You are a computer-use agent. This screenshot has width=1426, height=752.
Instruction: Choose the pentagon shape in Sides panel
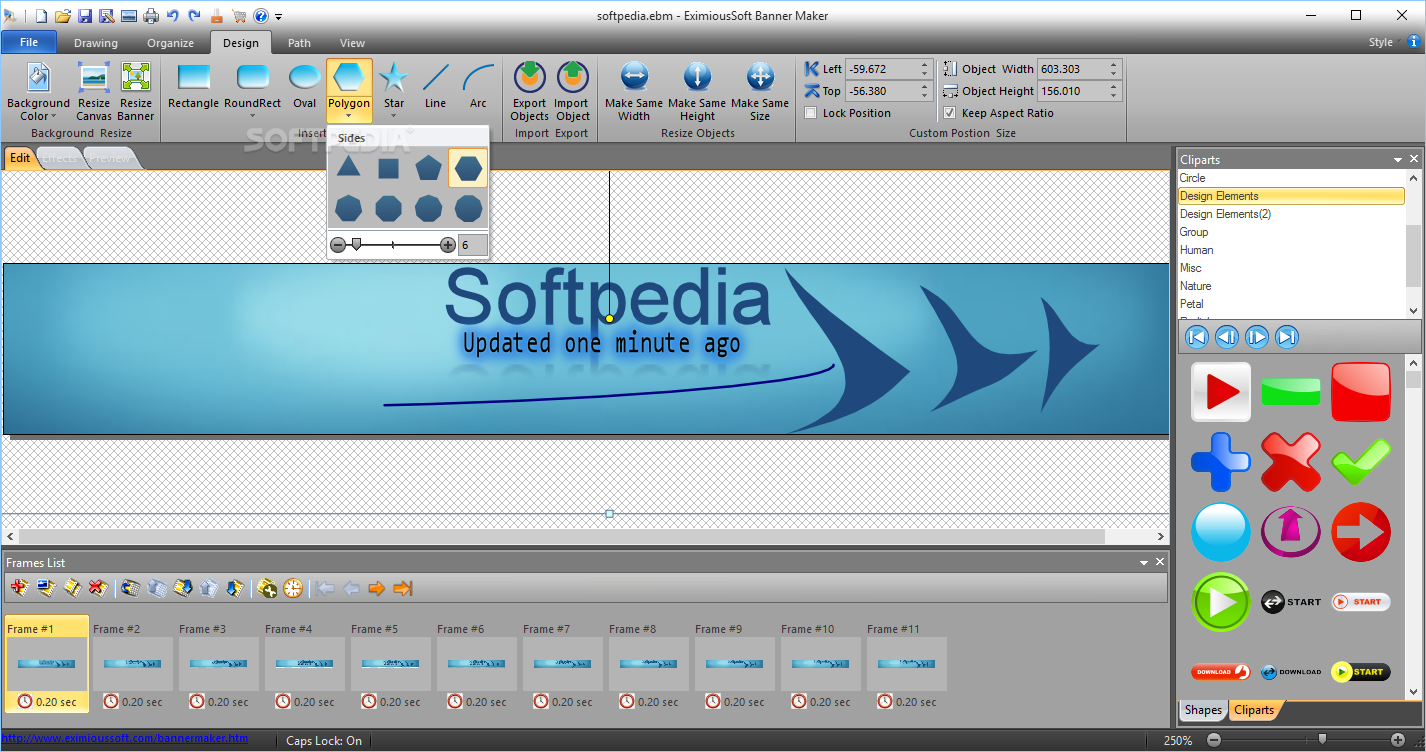pyautogui.click(x=428, y=168)
